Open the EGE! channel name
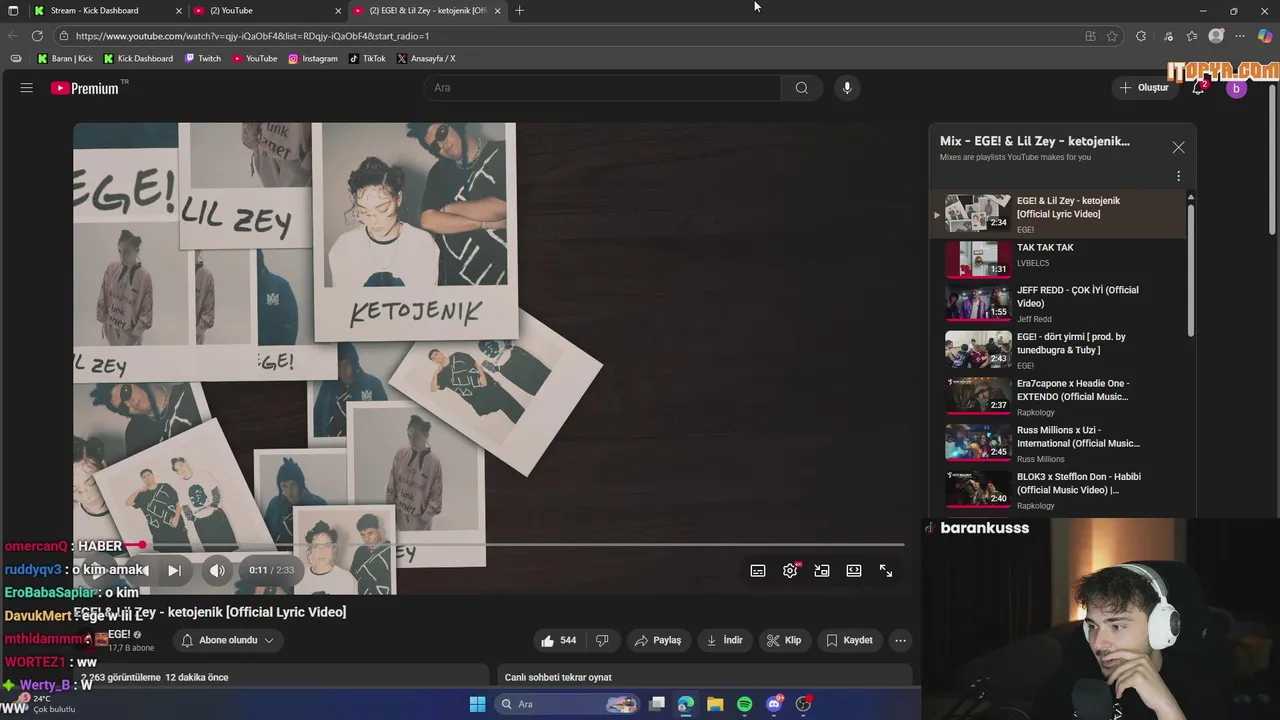Viewport: 1280px width, 720px height. tap(119, 634)
